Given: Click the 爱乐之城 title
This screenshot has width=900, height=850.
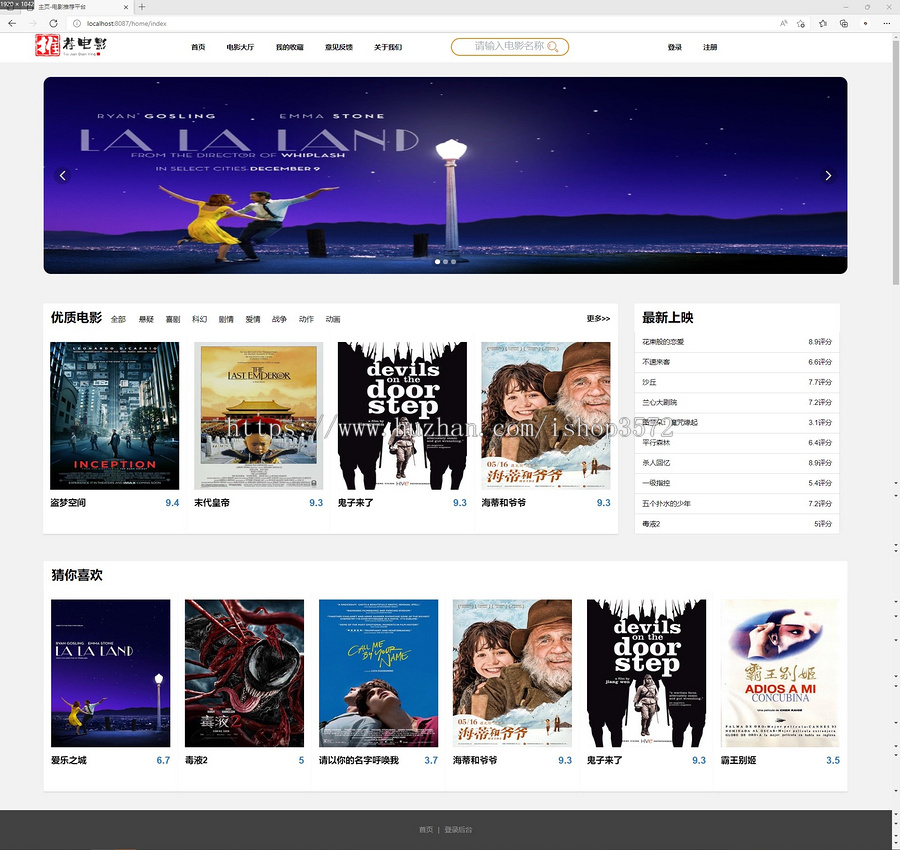Looking at the screenshot, I should 69,760.
